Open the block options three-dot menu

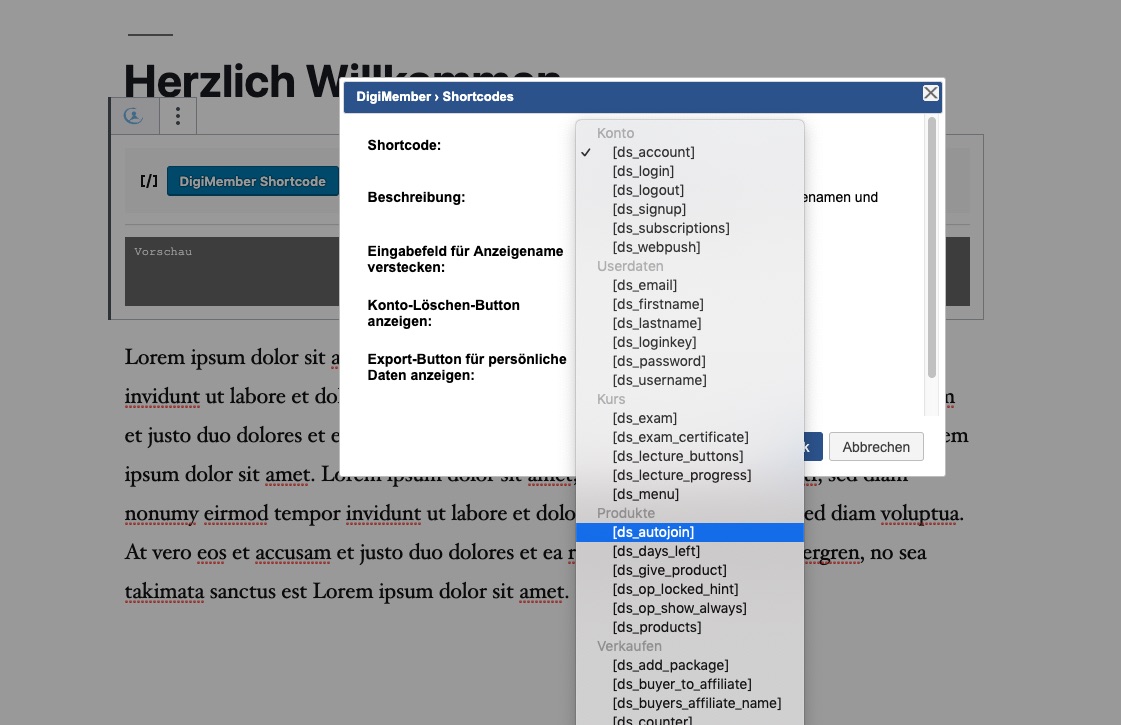pos(178,116)
